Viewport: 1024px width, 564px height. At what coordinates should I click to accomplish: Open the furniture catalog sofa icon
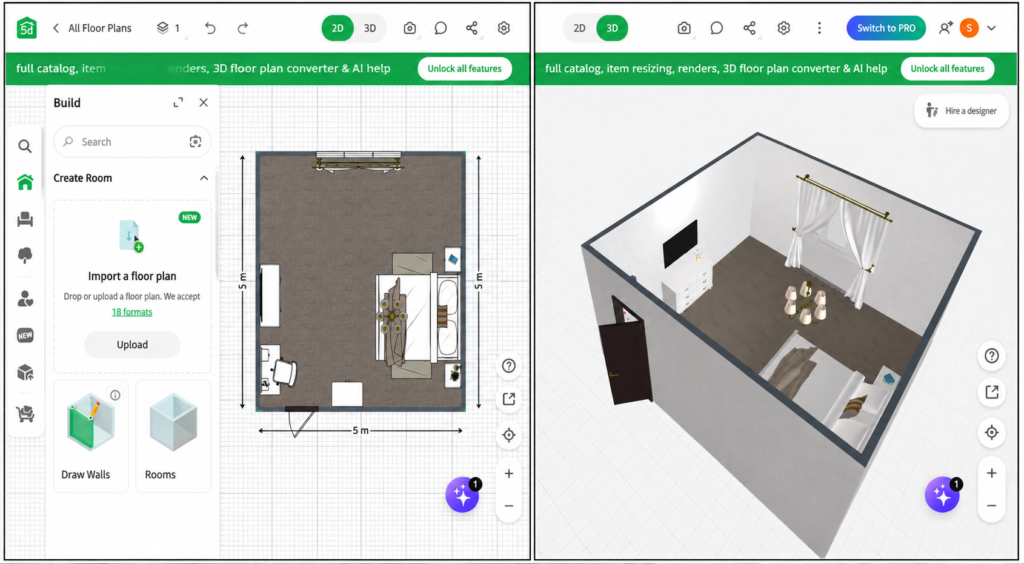click(25, 219)
